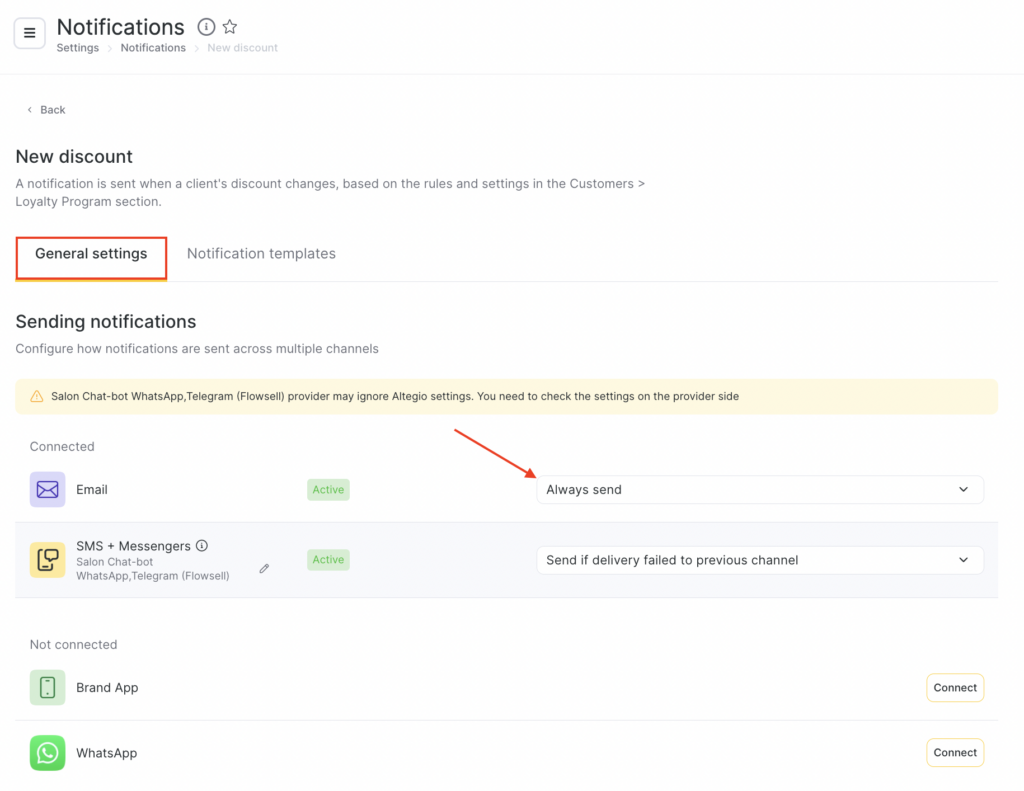This screenshot has width=1024, height=791.
Task: Click the info icon next to Notifications title
Action: pyautogui.click(x=206, y=27)
